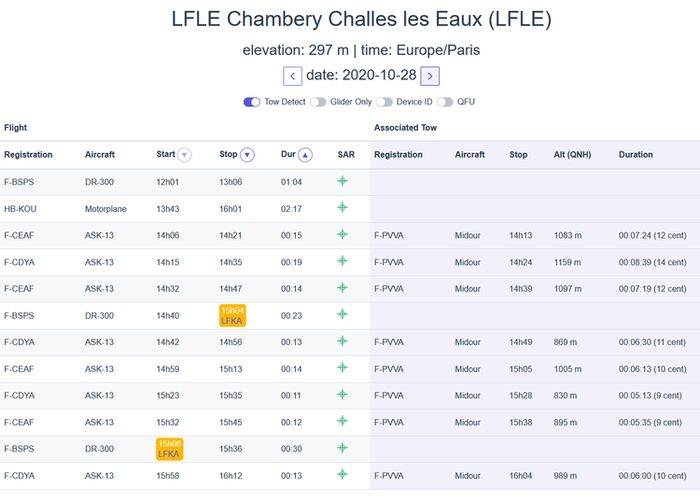Go to next date

[x=429, y=75]
